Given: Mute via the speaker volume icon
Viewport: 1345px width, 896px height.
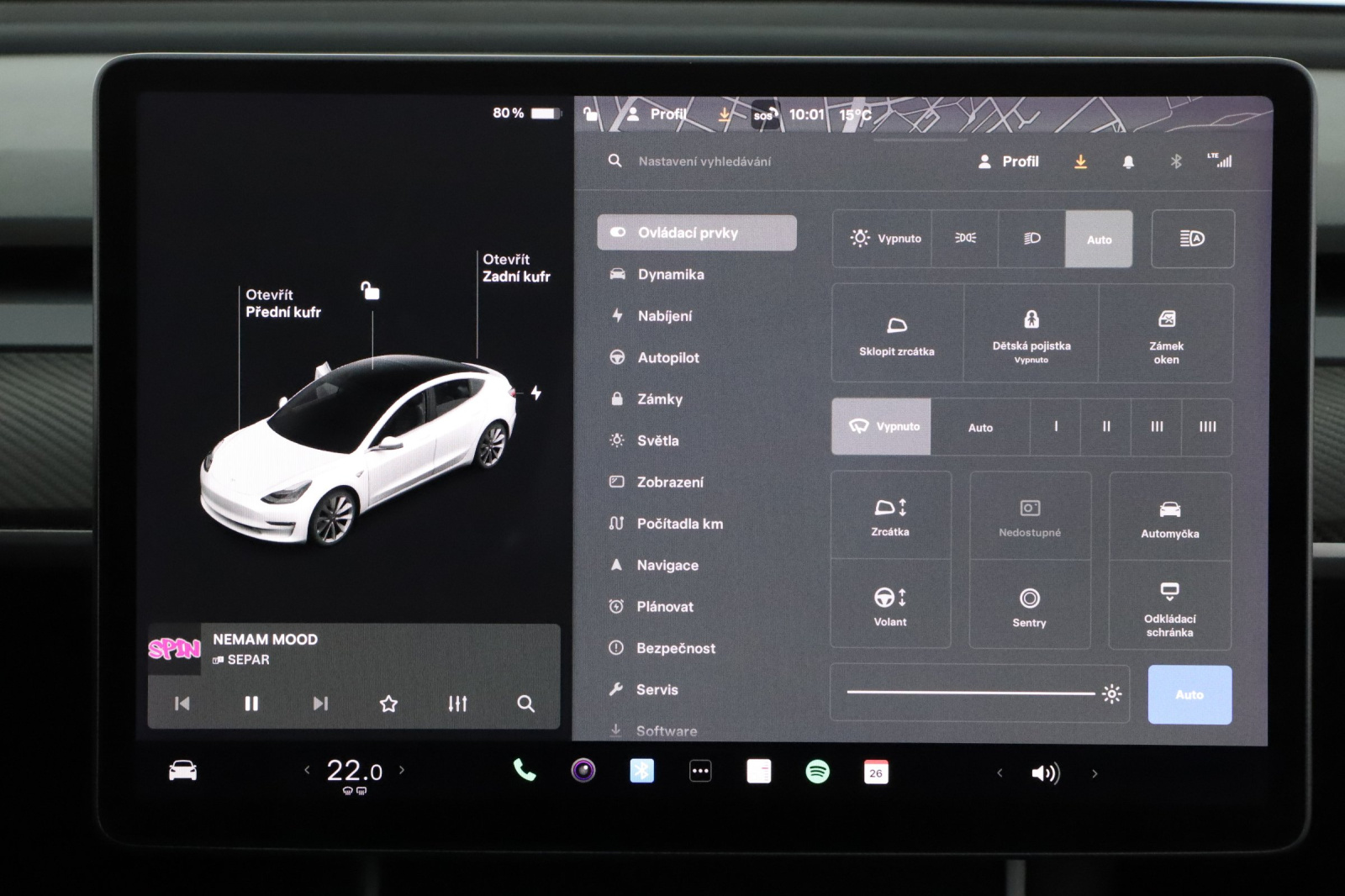Looking at the screenshot, I should 1046,773.
